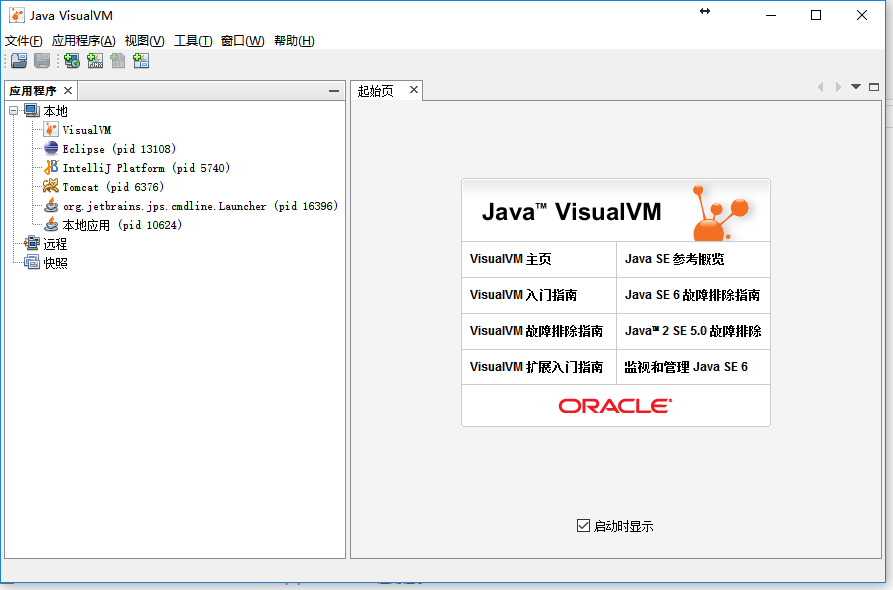Click the Add Remote Host toolbar icon
This screenshot has width=893, height=590.
70,60
